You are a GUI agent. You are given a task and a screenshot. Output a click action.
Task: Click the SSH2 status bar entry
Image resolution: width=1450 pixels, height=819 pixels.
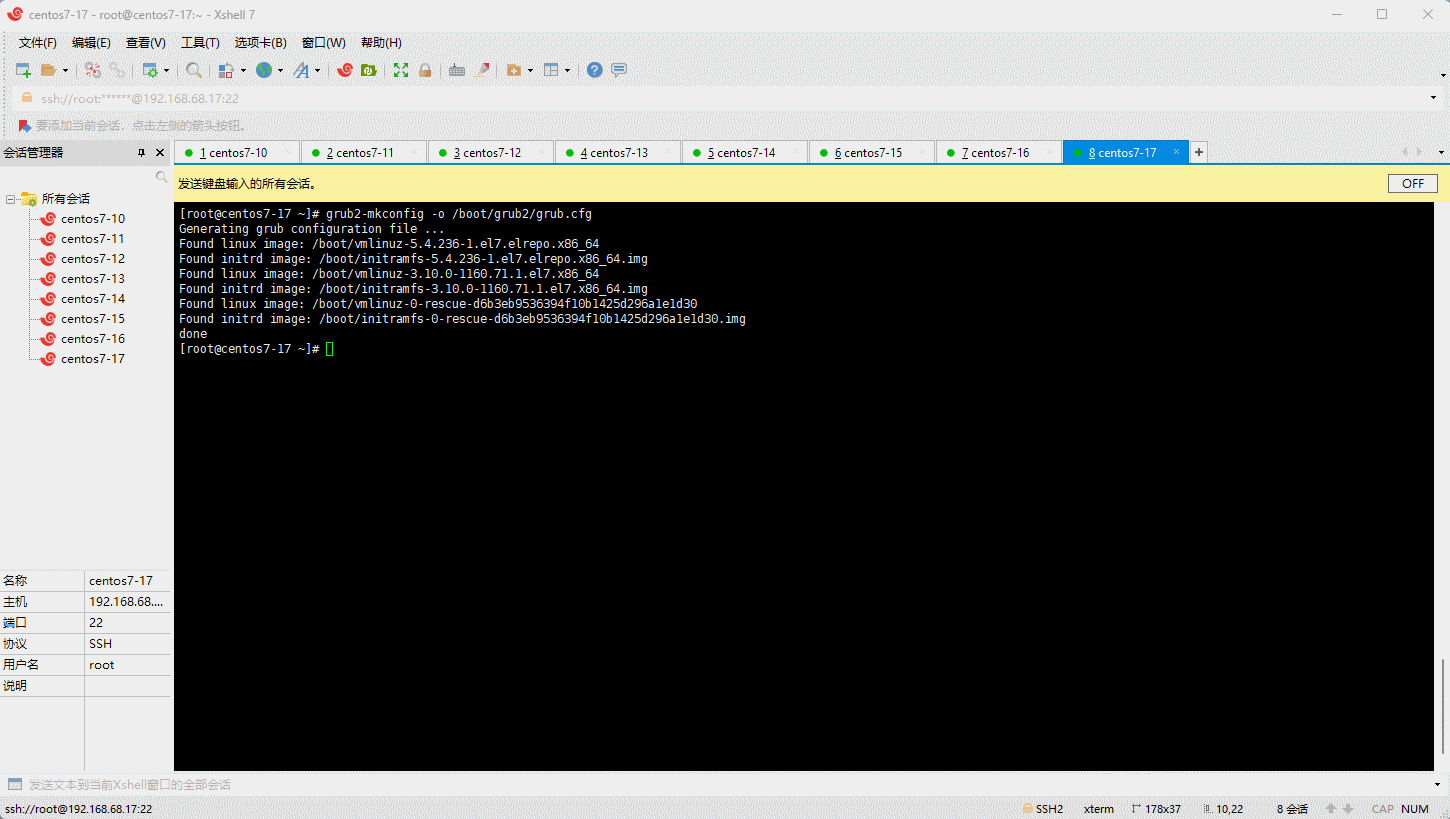point(1042,809)
